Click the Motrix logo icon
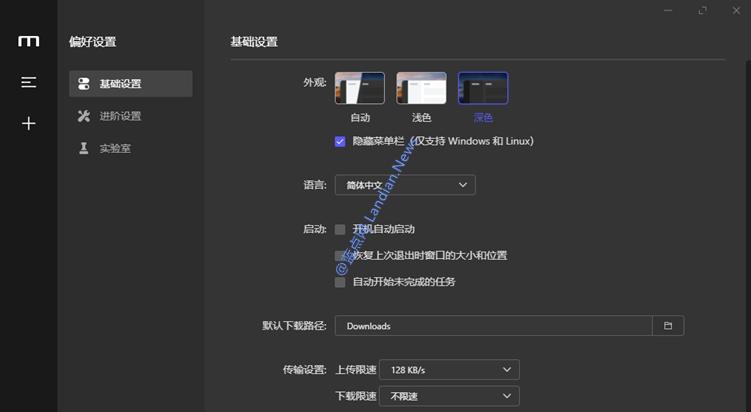The image size is (751, 412). point(29,41)
